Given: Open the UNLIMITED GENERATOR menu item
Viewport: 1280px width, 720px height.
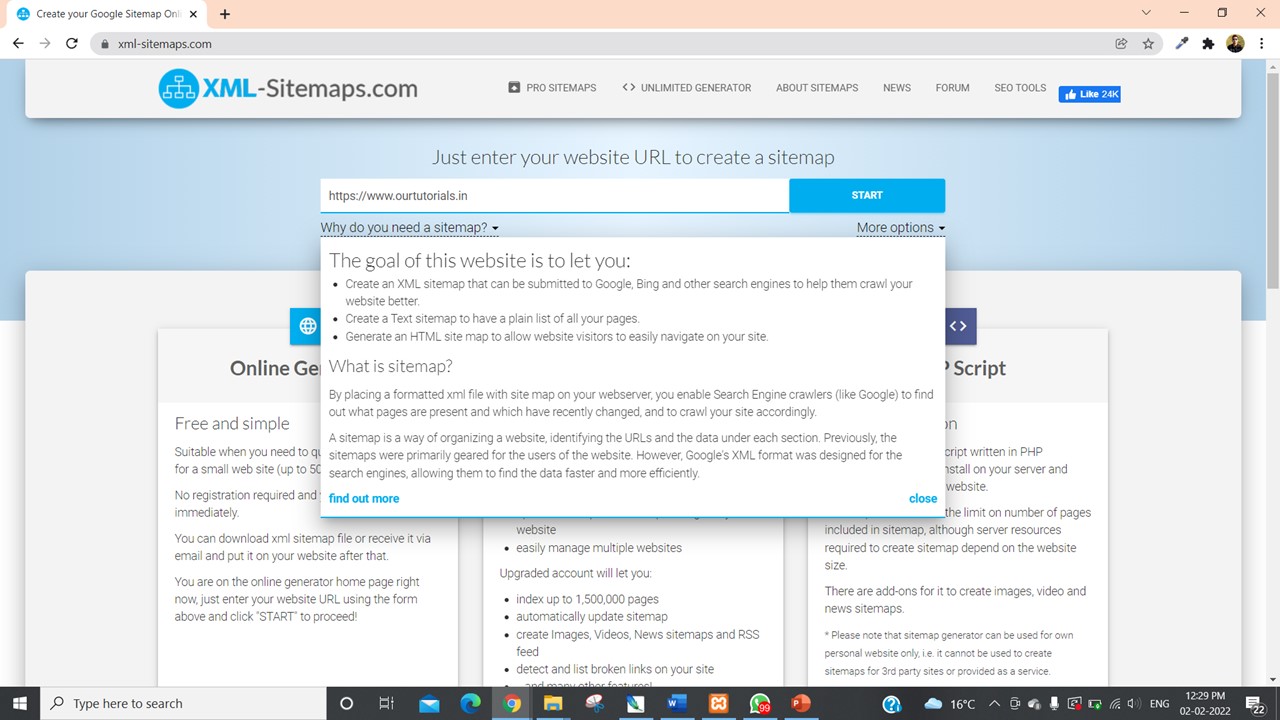Looking at the screenshot, I should [x=686, y=88].
